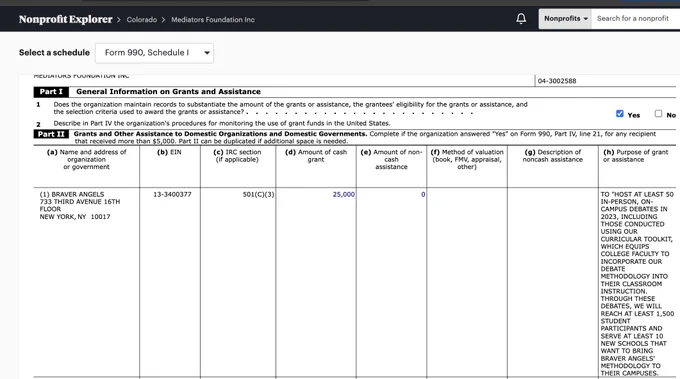Select the non-cash assistance value 0
This screenshot has width=680, height=379.
pyautogui.click(x=423, y=194)
